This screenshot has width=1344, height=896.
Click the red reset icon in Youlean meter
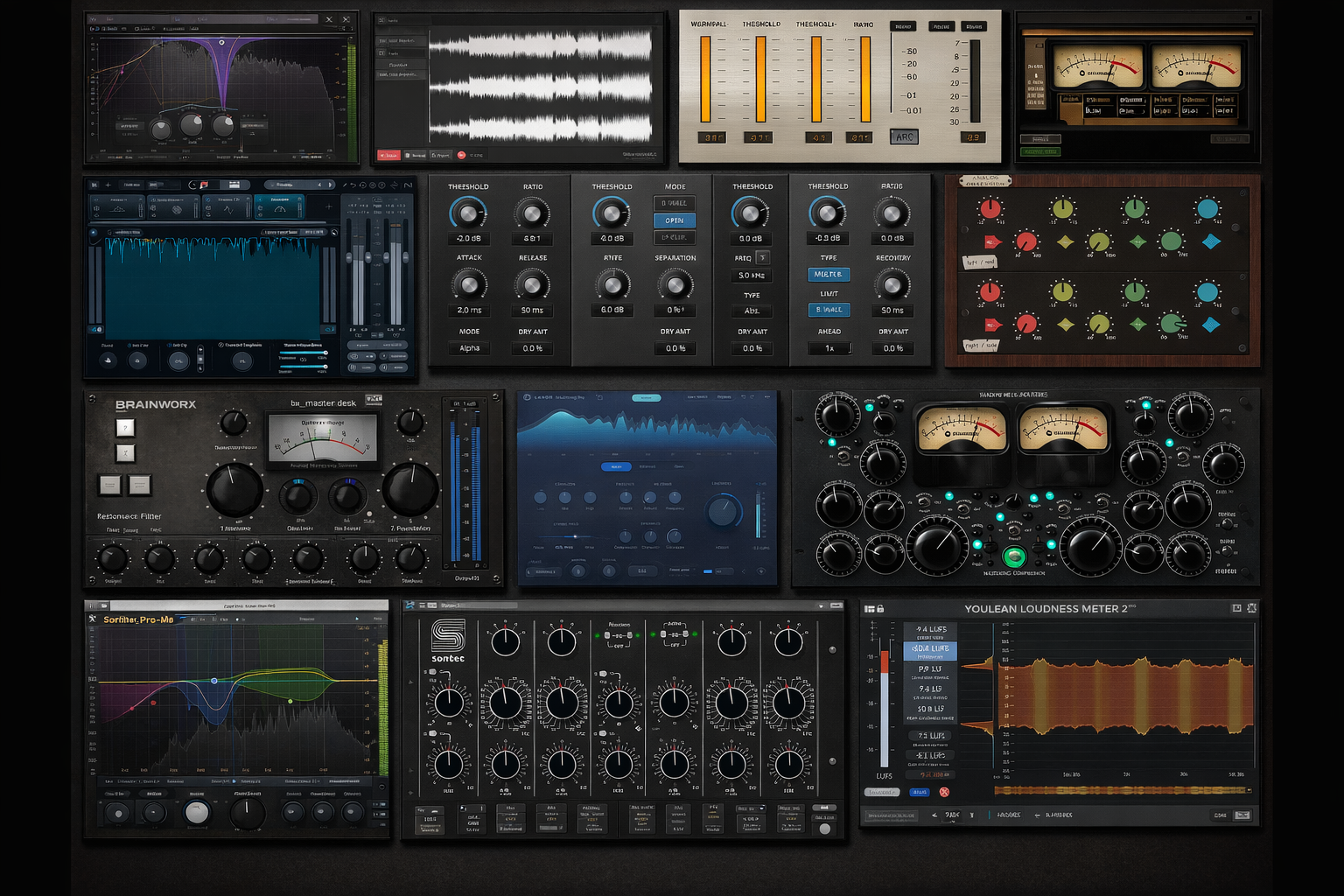tap(944, 792)
